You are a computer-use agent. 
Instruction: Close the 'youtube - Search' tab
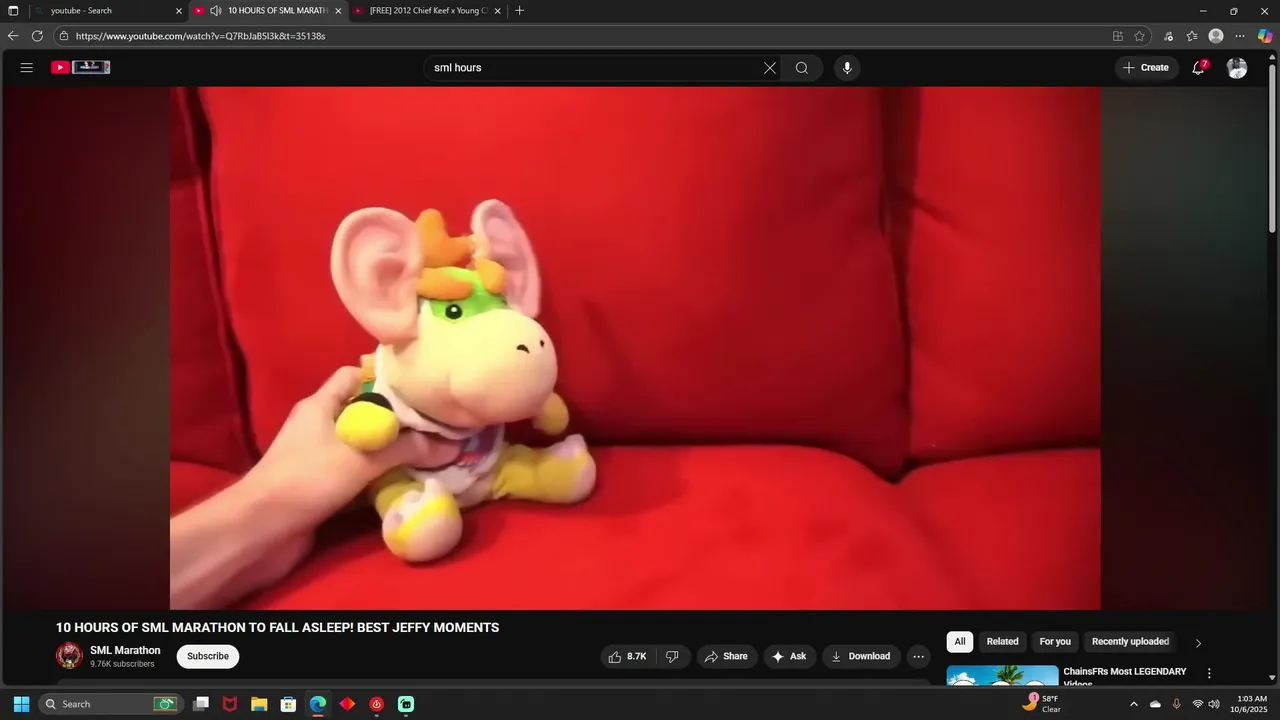point(179,11)
